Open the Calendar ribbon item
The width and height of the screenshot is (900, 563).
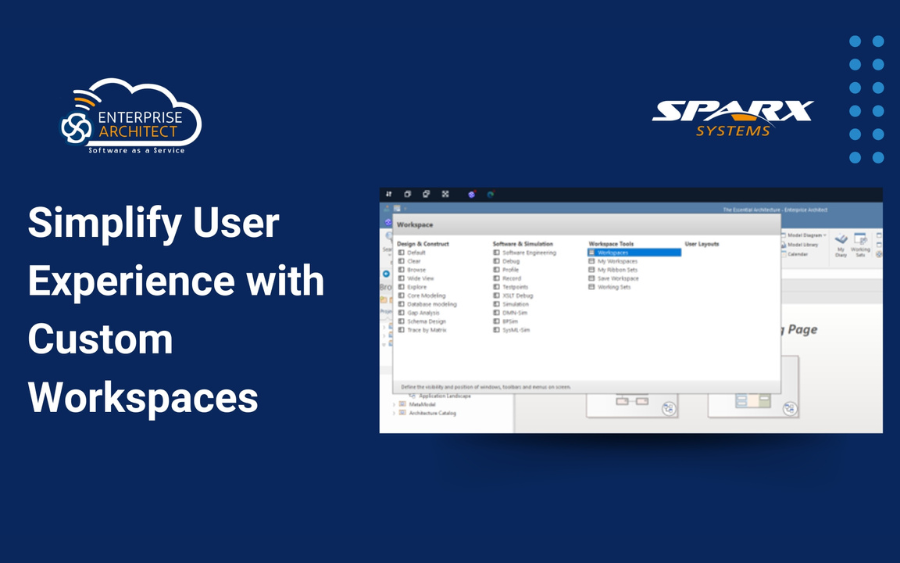click(x=797, y=254)
